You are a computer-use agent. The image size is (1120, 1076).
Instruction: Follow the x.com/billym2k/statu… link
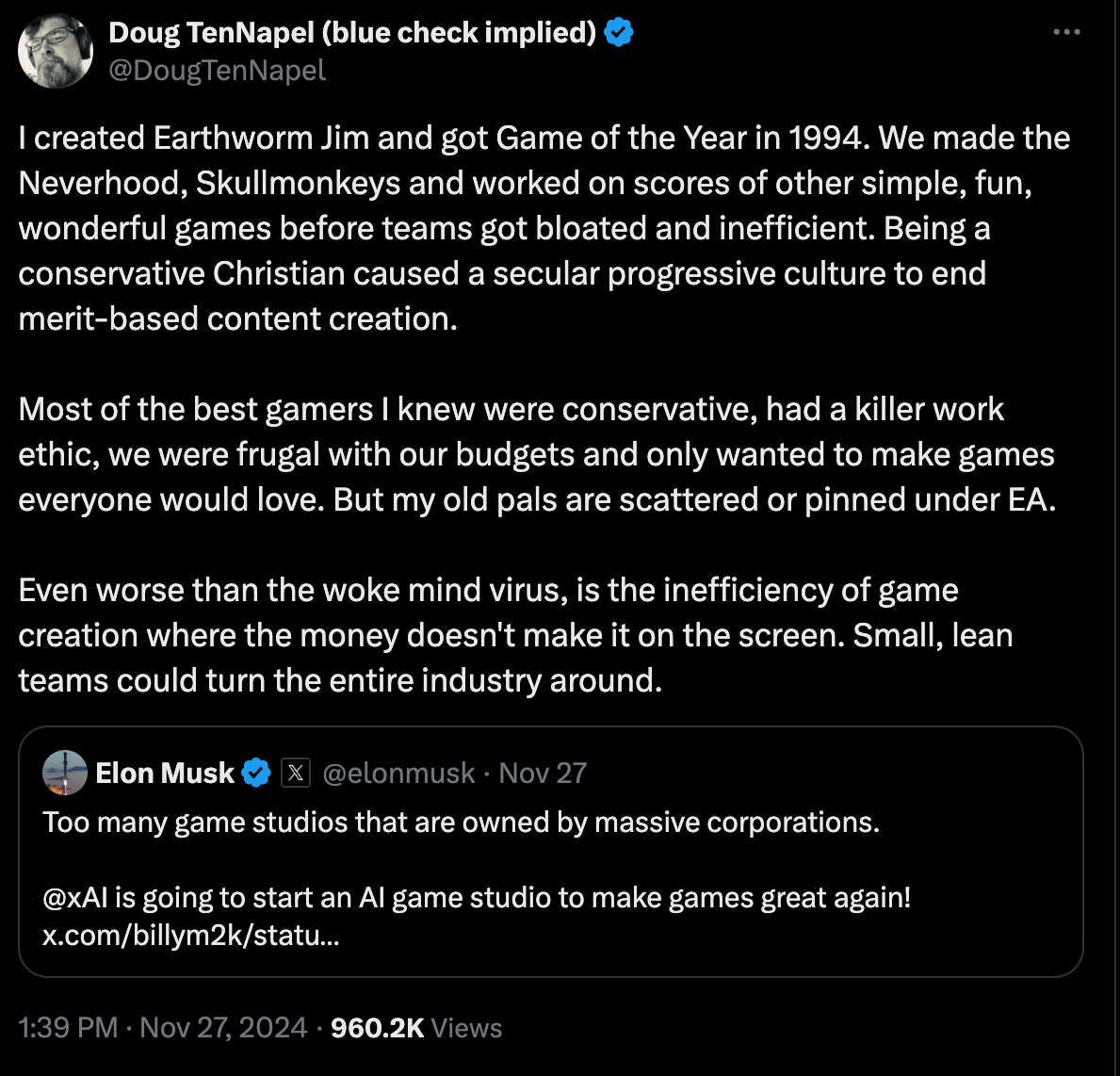[x=191, y=937]
